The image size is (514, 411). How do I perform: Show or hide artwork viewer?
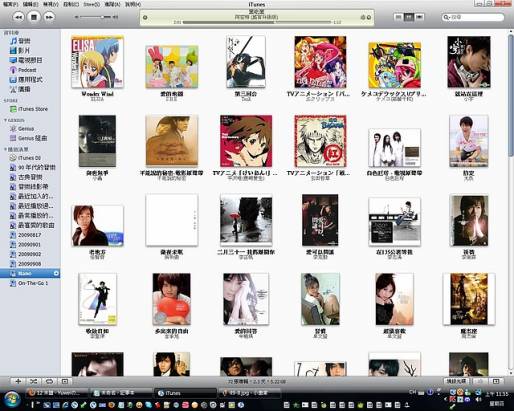coord(65,381)
